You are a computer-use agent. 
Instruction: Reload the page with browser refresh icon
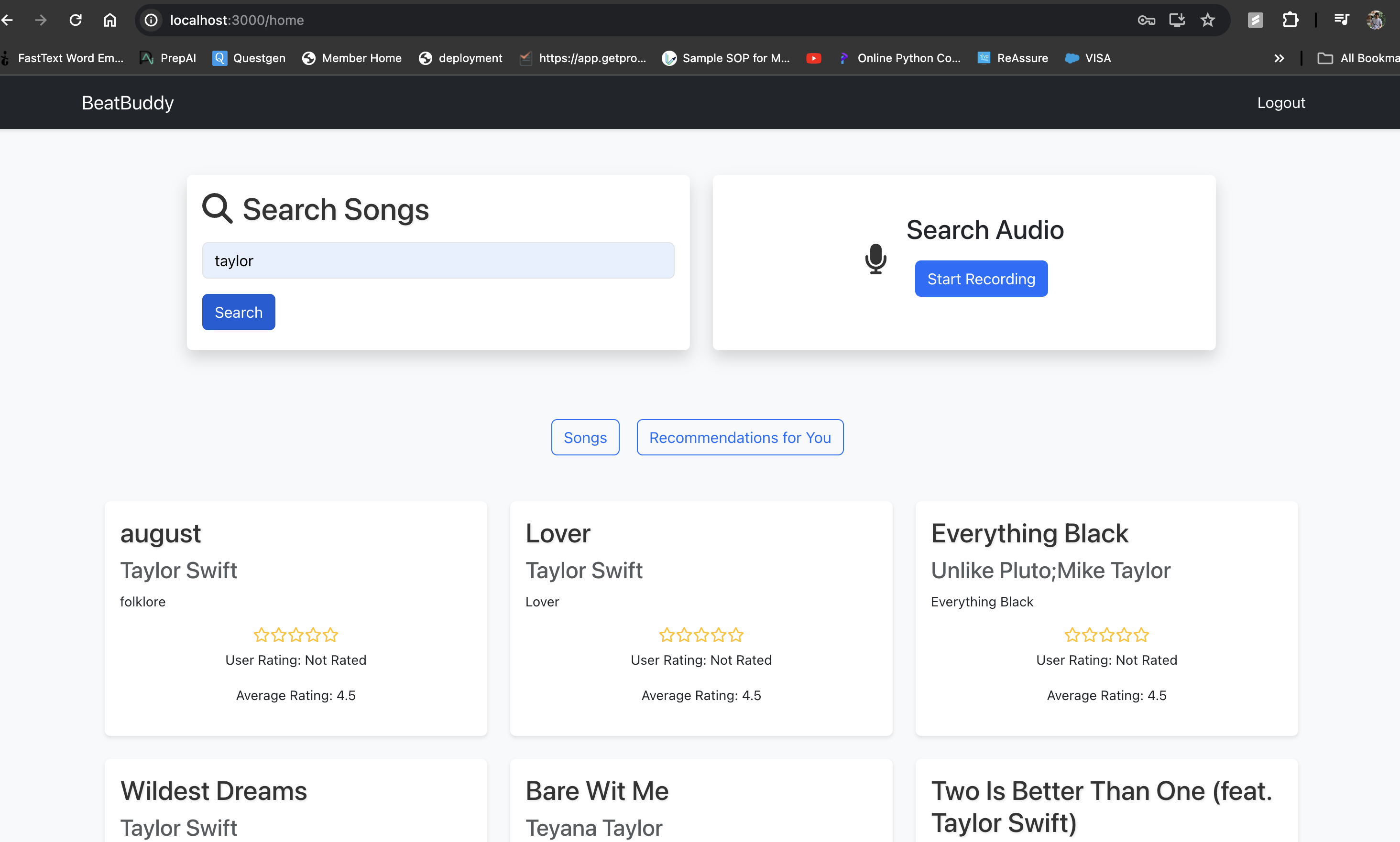pyautogui.click(x=76, y=21)
